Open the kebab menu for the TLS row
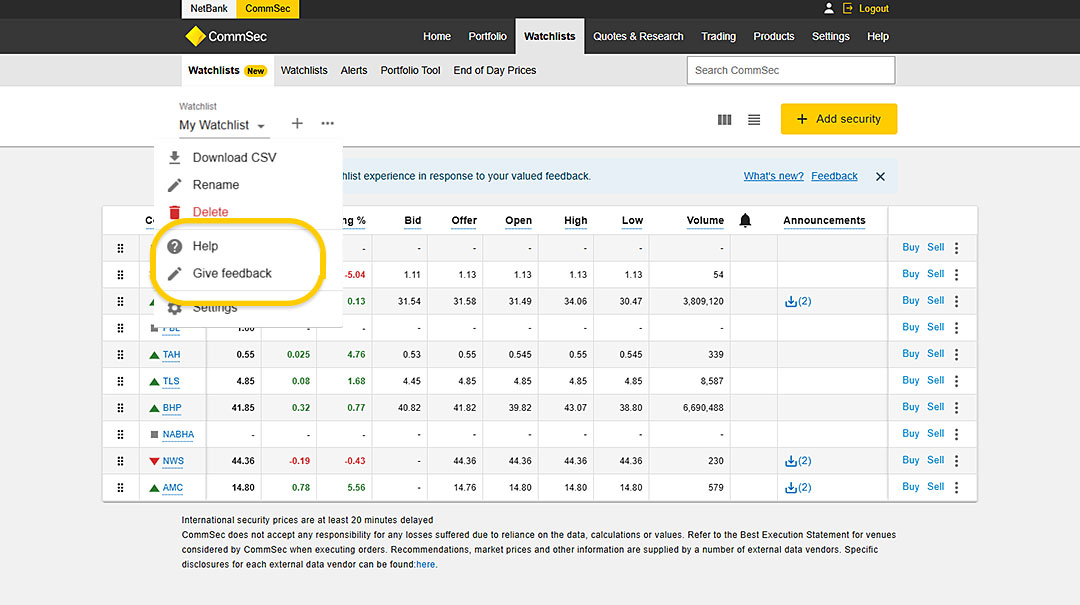The height and width of the screenshot is (605, 1080). (x=957, y=381)
